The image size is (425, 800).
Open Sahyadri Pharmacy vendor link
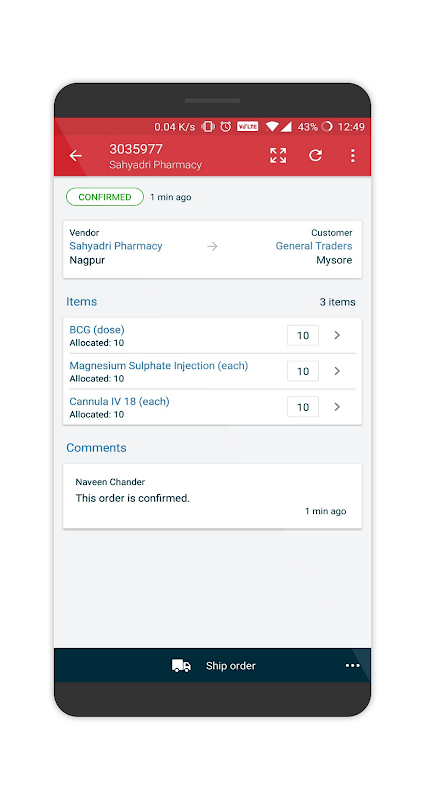(116, 246)
